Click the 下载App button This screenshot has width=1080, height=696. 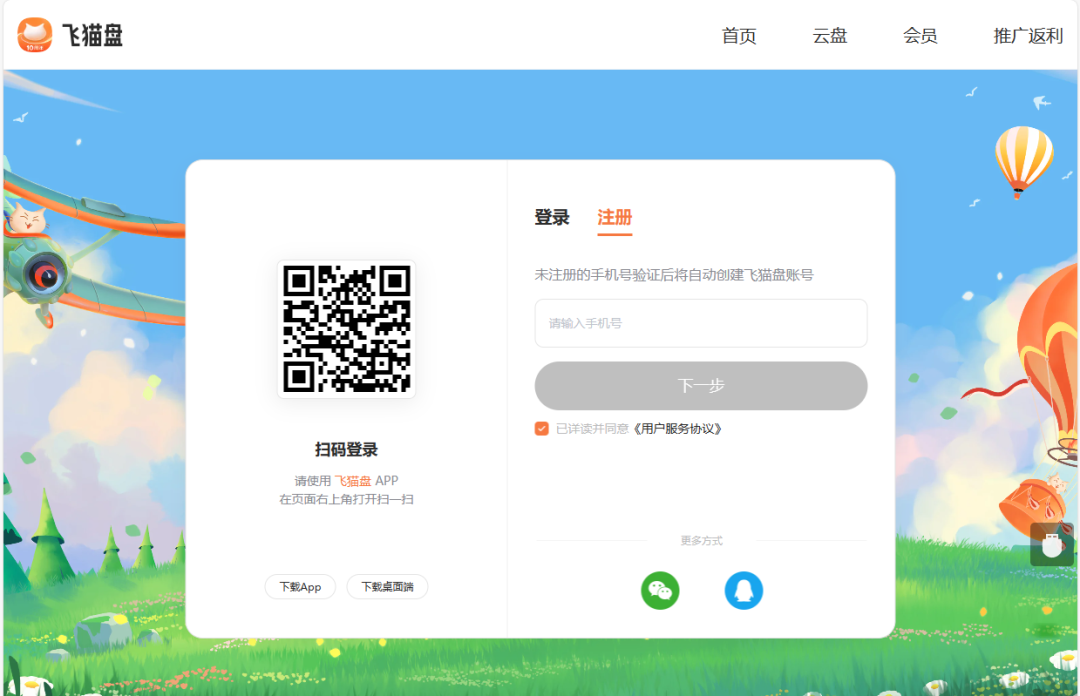[300, 586]
